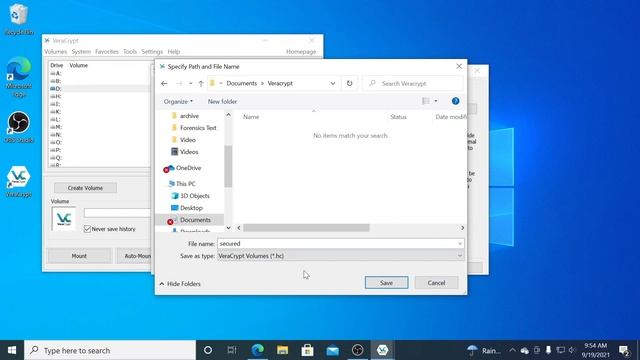Click the horizontal scrollbar in file list
640x360 pixels.
coord(306,228)
